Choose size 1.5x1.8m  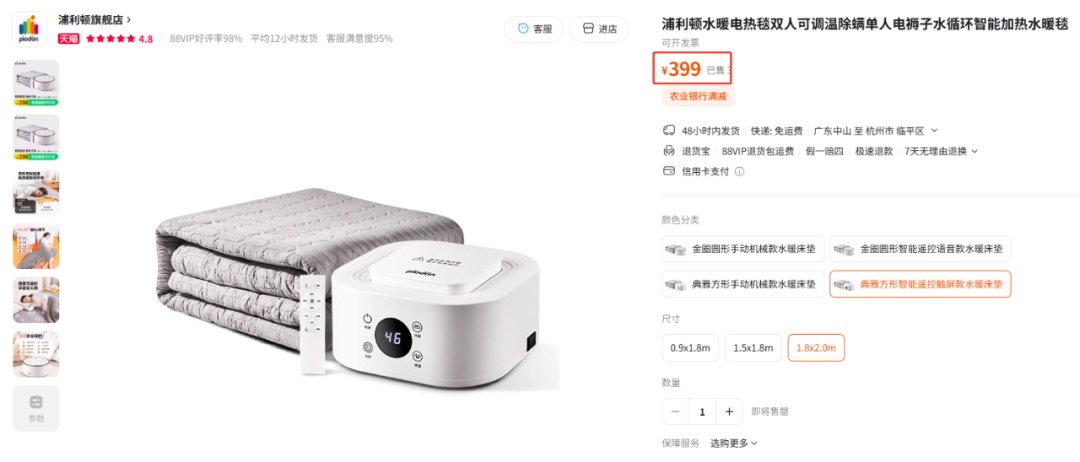click(753, 348)
